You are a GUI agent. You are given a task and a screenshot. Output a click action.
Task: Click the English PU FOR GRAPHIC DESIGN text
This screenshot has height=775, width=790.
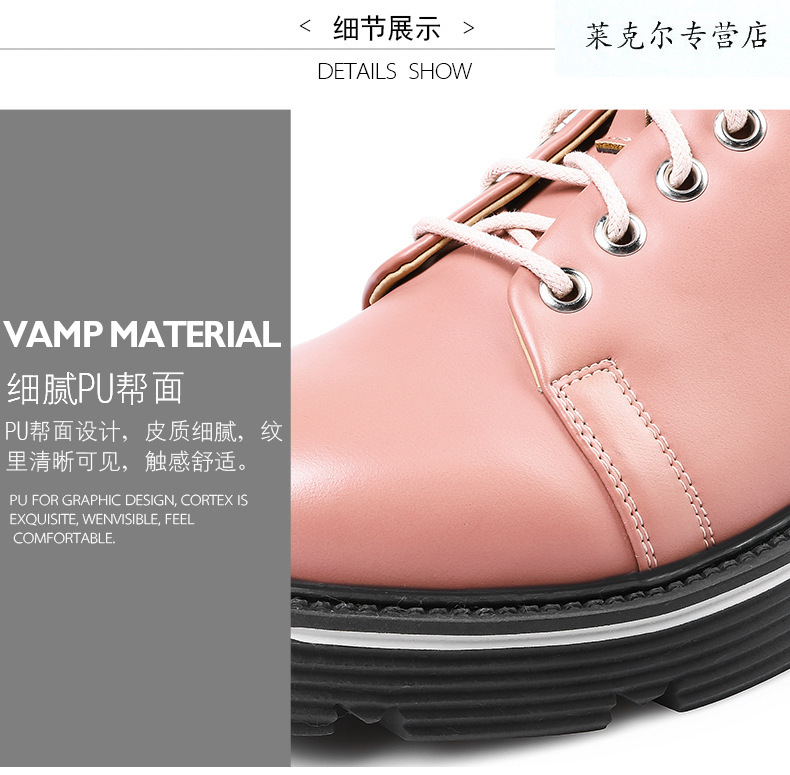(128, 519)
